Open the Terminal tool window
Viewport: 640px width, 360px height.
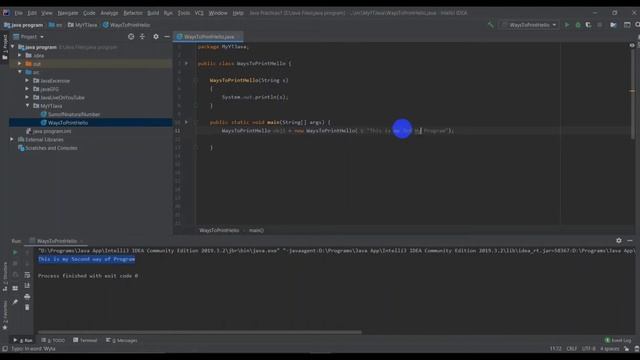coord(85,340)
